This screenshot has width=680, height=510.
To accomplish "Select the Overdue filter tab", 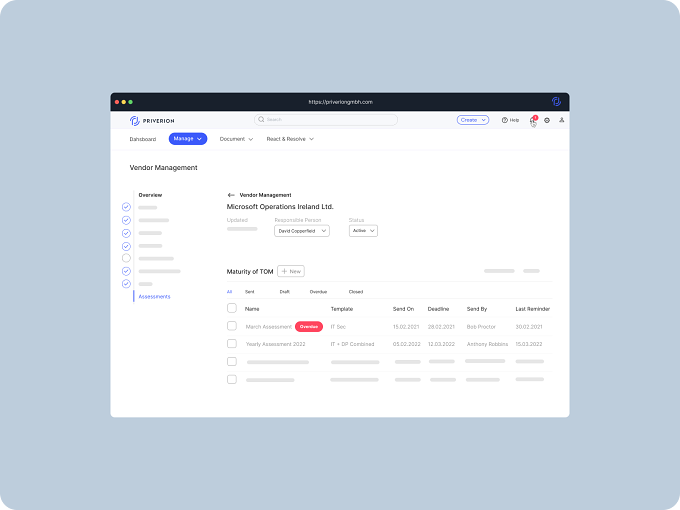I will (x=318, y=292).
